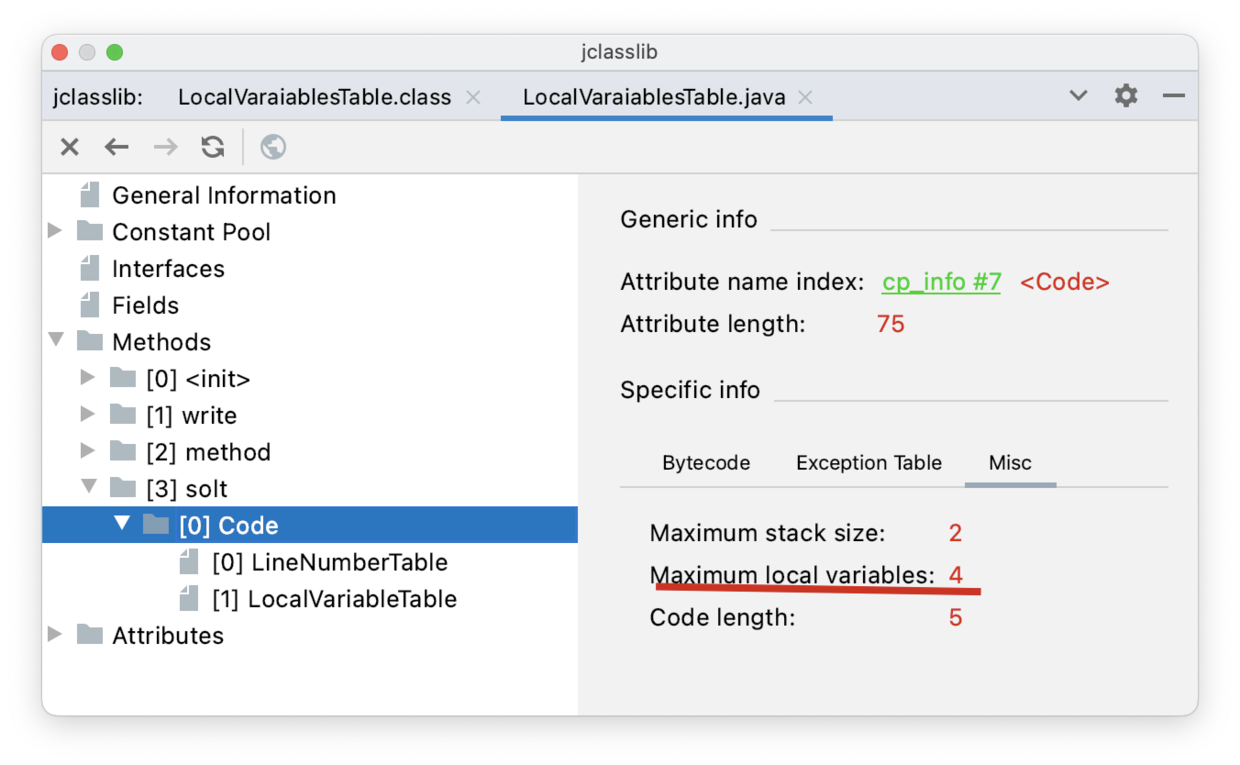The height and width of the screenshot is (765, 1240).
Task: Click the forward arrow toolbar icon
Action: [165, 148]
